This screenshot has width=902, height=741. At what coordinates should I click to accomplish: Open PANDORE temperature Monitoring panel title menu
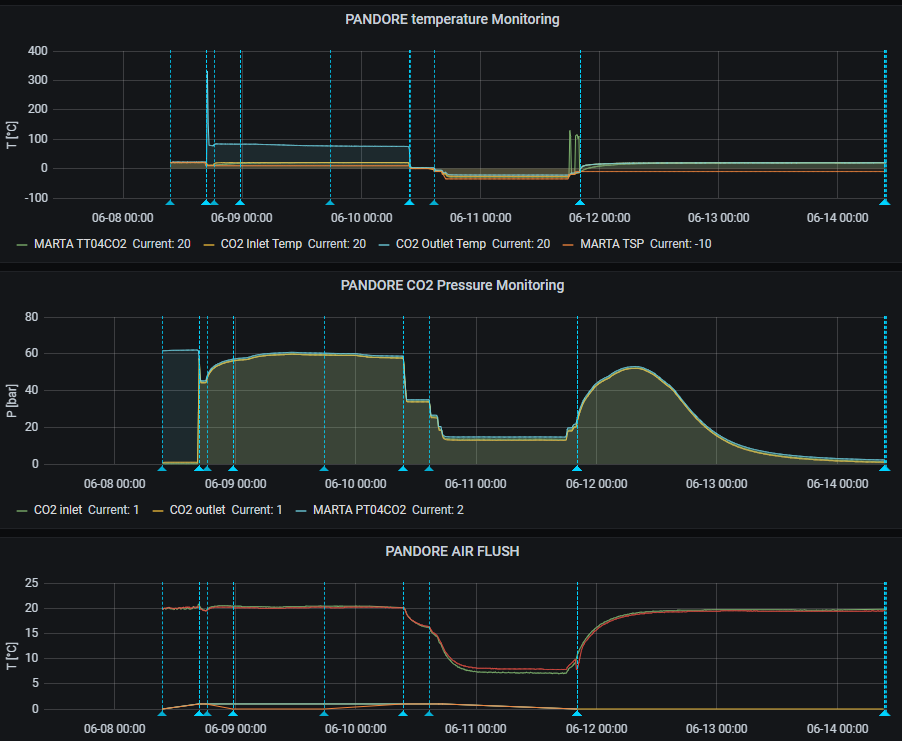pyautogui.click(x=452, y=19)
